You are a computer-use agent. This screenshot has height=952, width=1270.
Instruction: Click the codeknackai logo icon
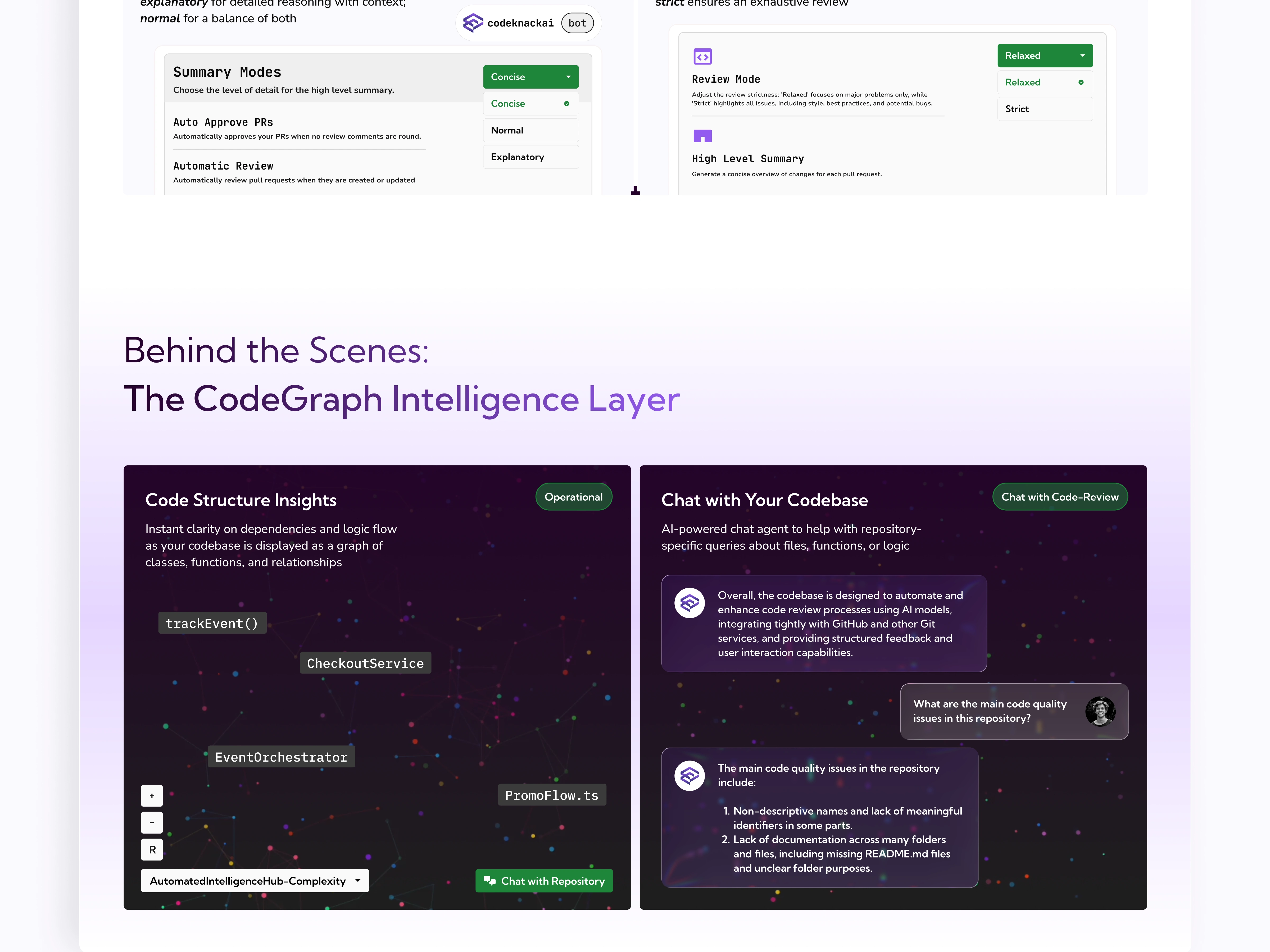pos(473,23)
